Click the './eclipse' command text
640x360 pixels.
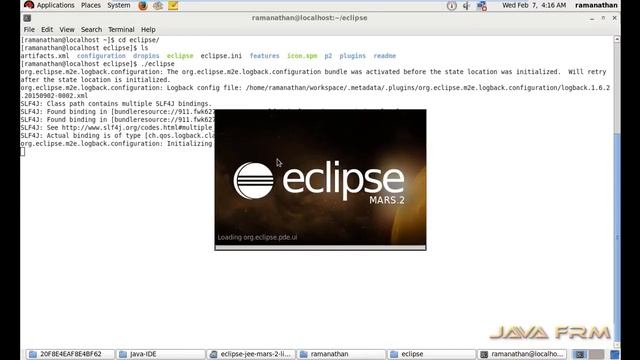[x=158, y=64]
